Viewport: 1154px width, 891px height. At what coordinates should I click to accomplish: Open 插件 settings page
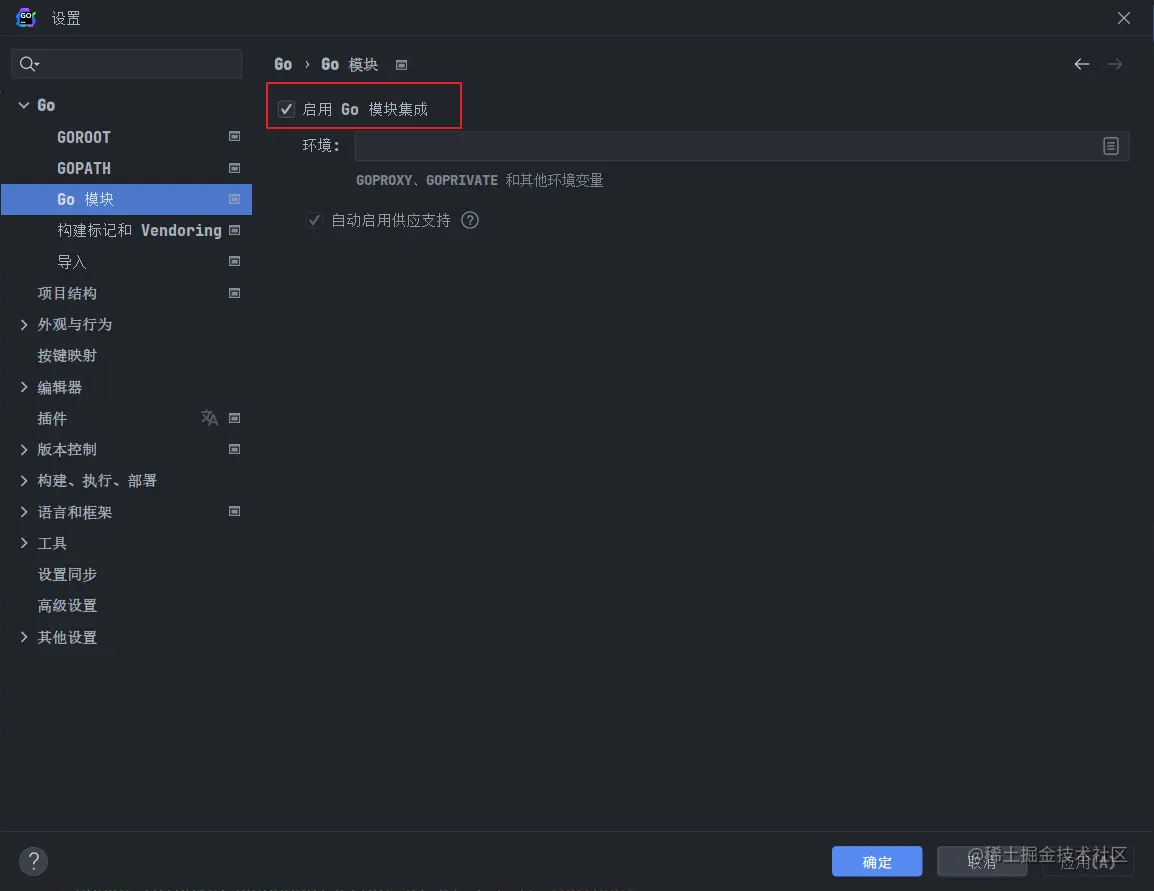(x=127, y=418)
